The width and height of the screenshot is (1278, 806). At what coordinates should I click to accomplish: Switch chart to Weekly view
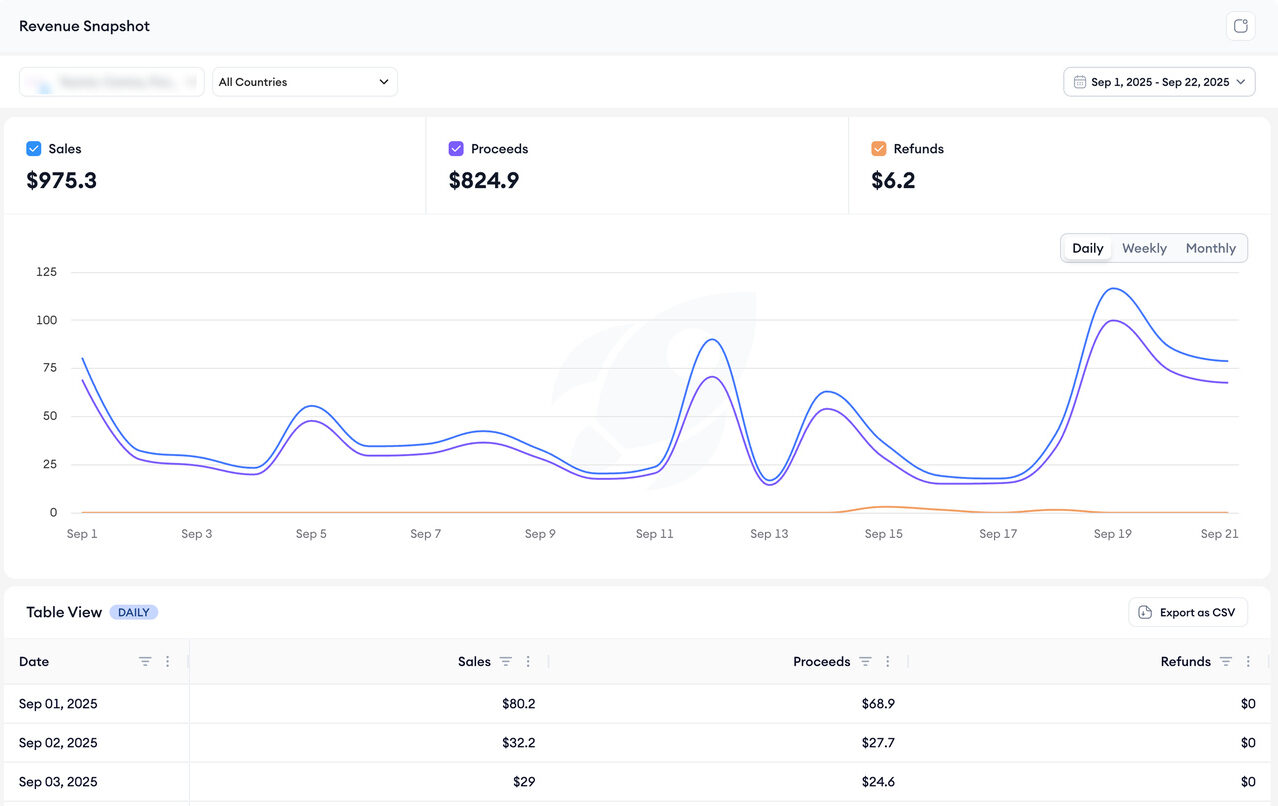(1144, 248)
